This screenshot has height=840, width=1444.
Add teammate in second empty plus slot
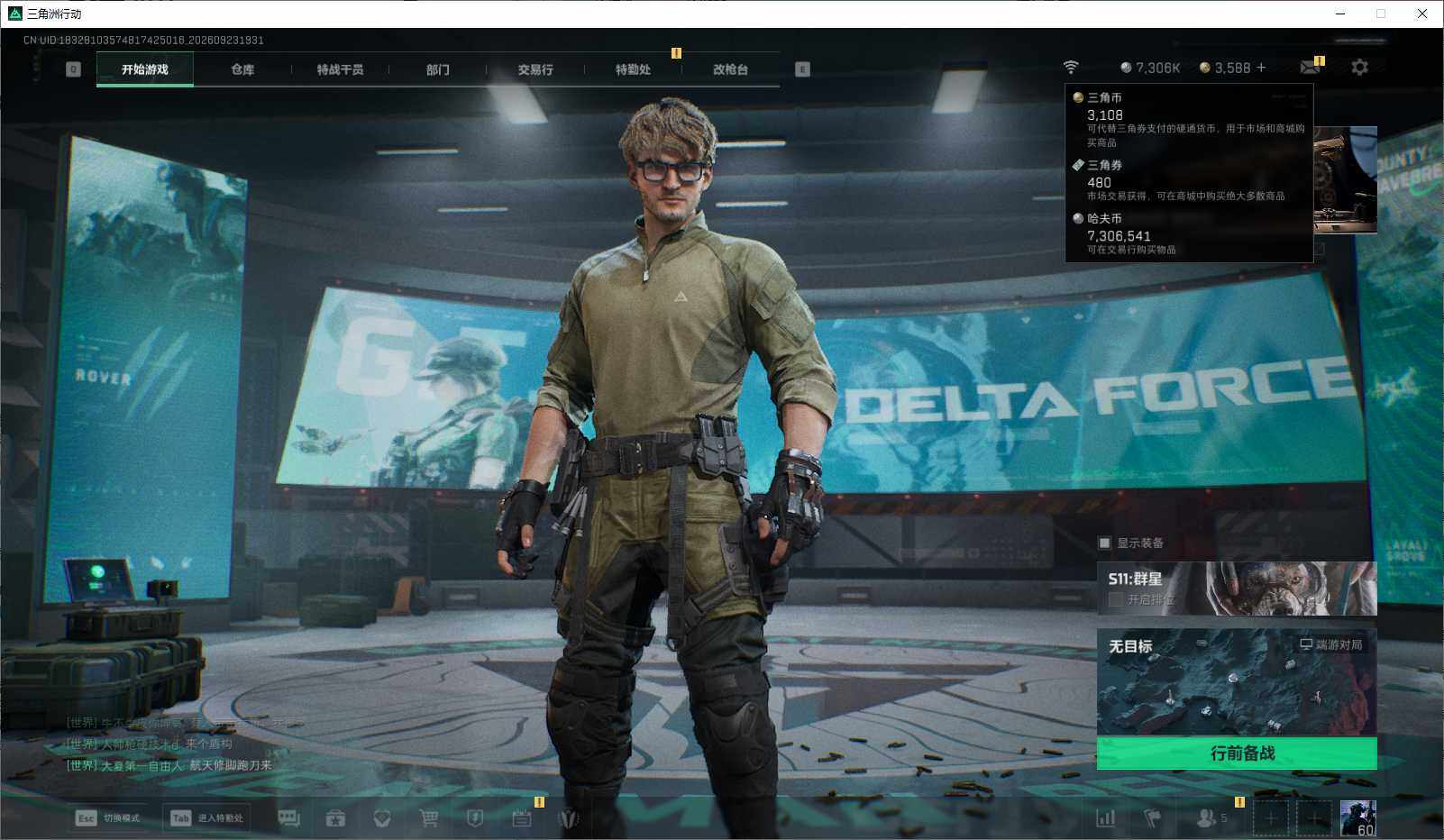pos(1313,818)
